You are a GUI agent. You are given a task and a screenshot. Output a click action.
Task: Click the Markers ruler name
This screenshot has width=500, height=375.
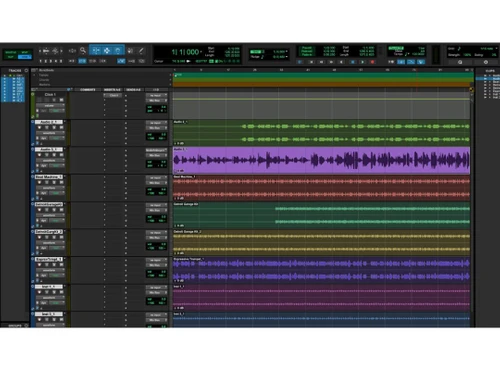pos(45,85)
